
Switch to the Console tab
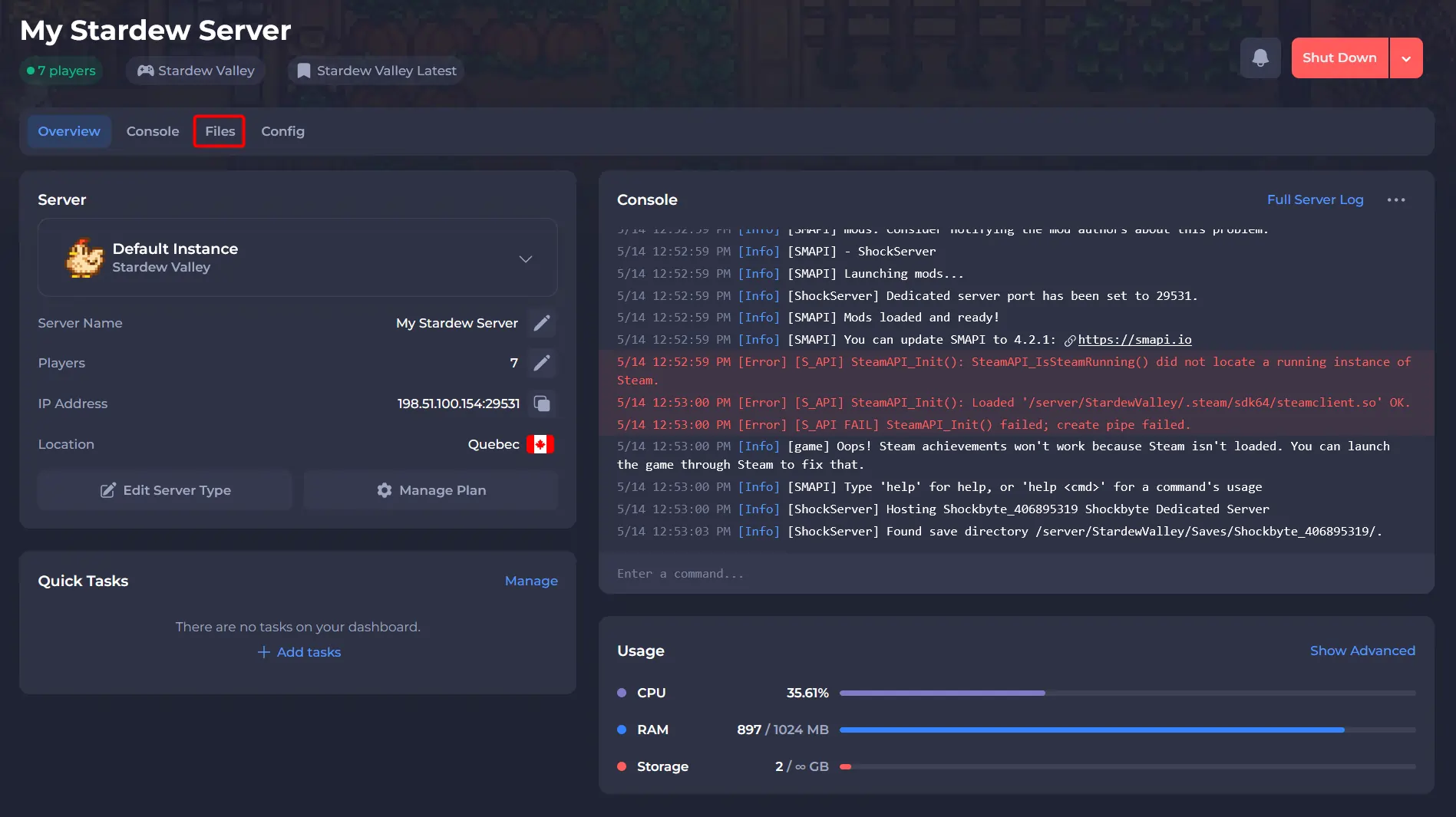pyautogui.click(x=153, y=131)
